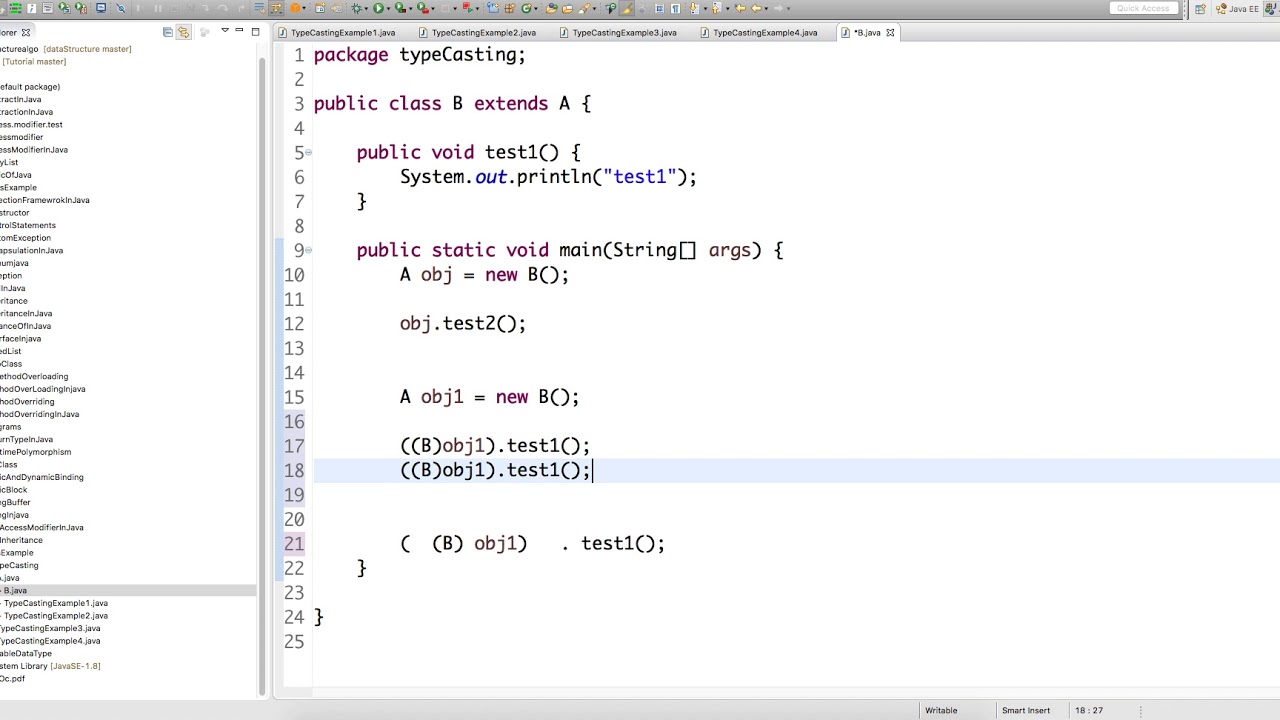Click the cursor position 18 : 27 status
Image resolution: width=1280 pixels, height=720 pixels.
(1089, 710)
